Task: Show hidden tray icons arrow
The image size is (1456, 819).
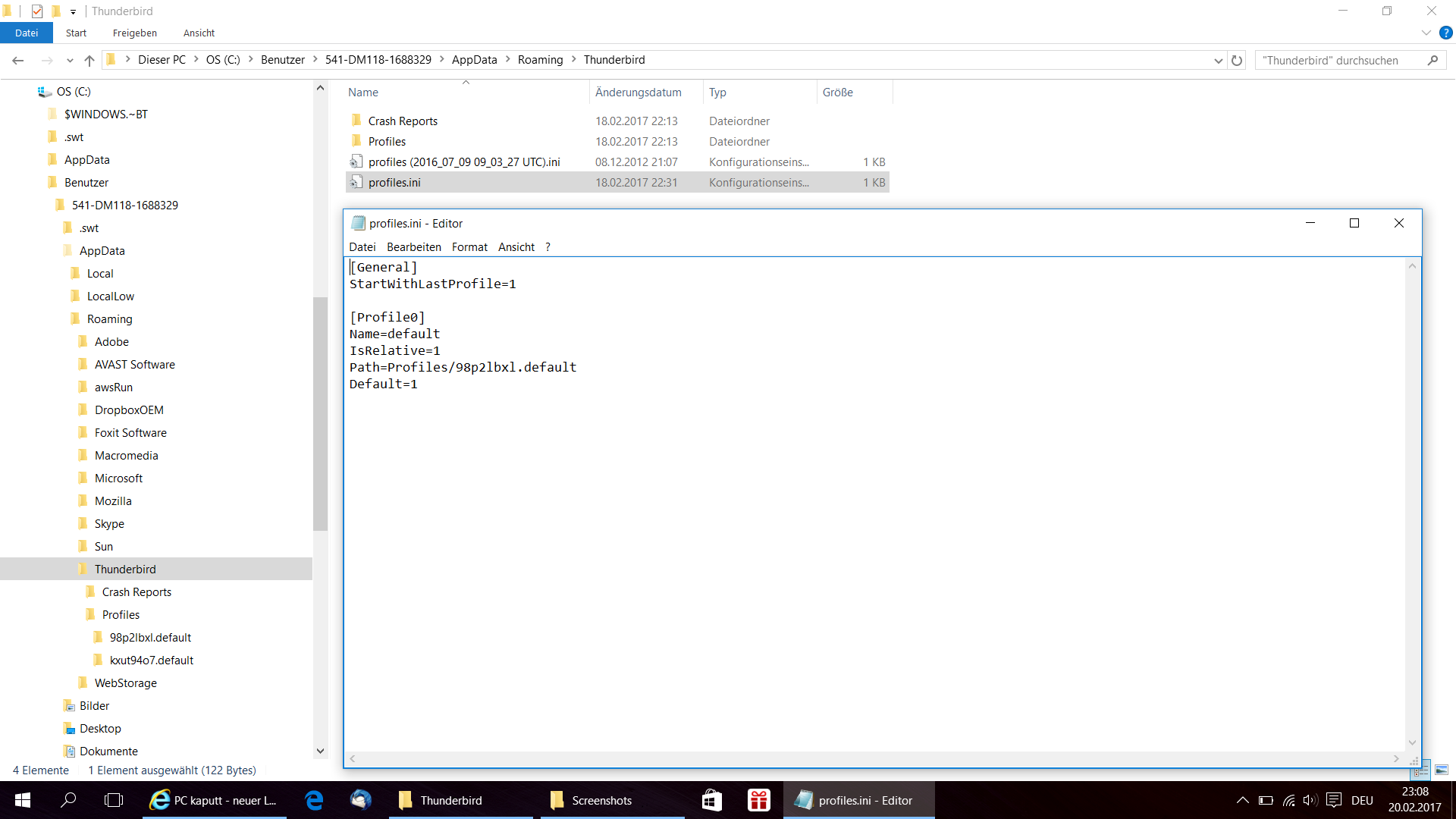Action: coord(1242,800)
